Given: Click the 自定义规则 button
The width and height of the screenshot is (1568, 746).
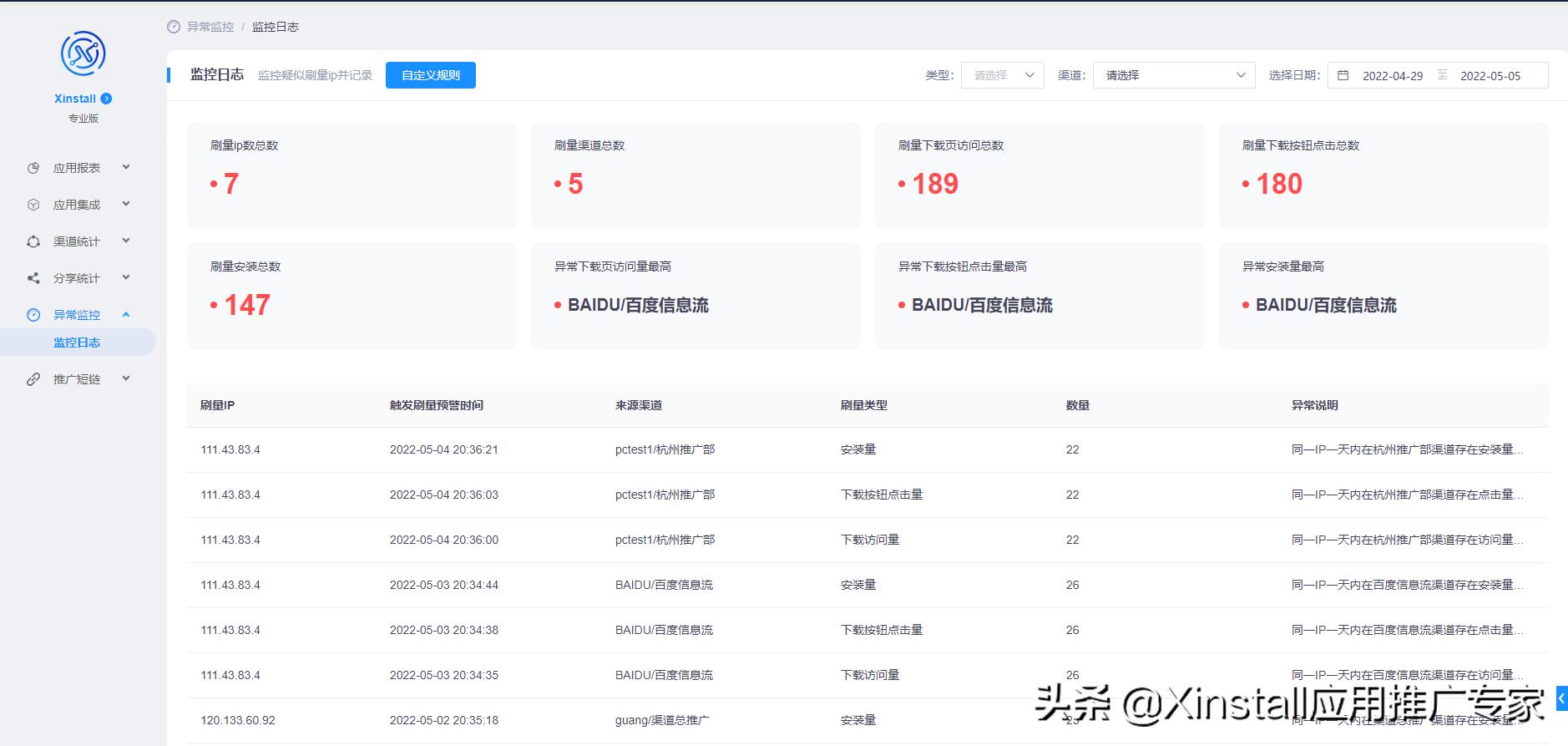Looking at the screenshot, I should (x=431, y=75).
